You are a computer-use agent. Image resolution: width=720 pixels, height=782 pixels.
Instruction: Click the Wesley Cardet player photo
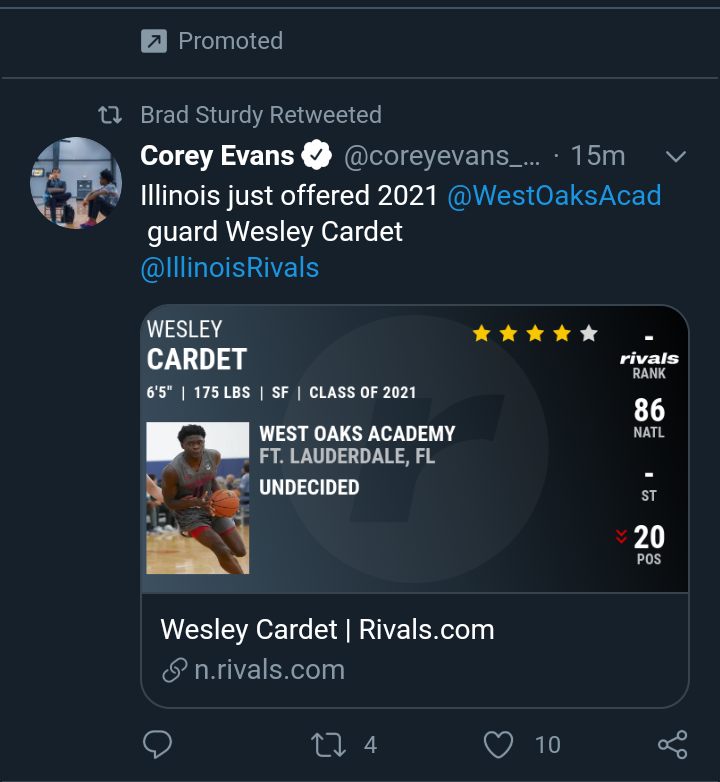click(197, 498)
